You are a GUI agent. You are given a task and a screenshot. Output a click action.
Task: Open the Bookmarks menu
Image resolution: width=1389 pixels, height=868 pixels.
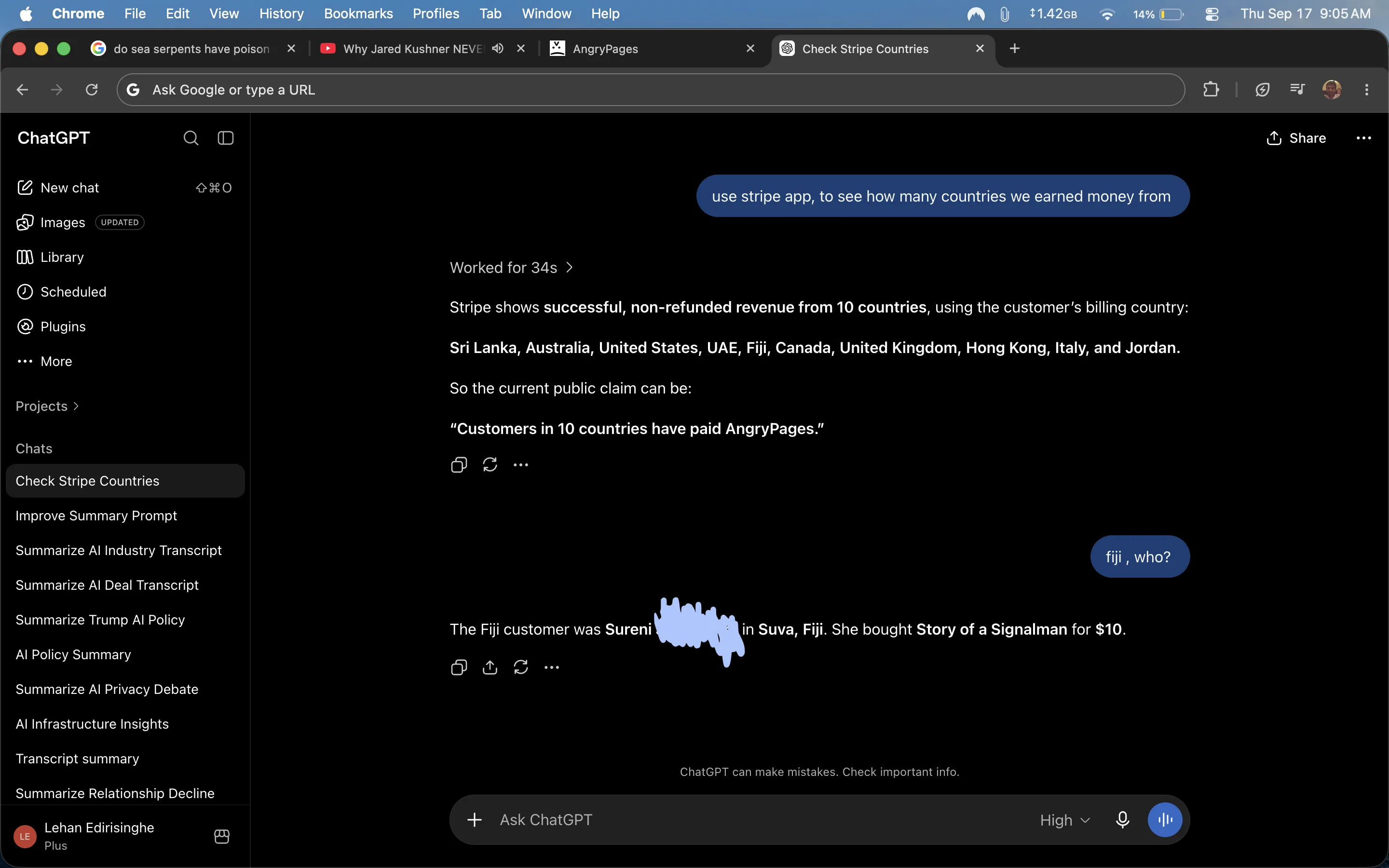coord(358,13)
